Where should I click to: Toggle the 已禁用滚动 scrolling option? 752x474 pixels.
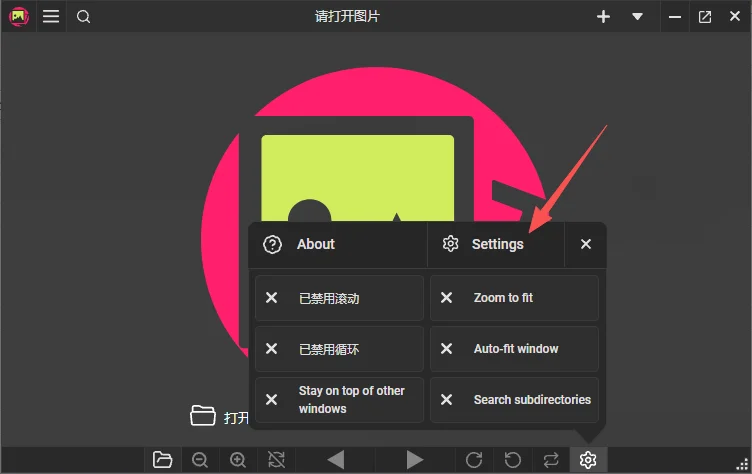(340, 298)
